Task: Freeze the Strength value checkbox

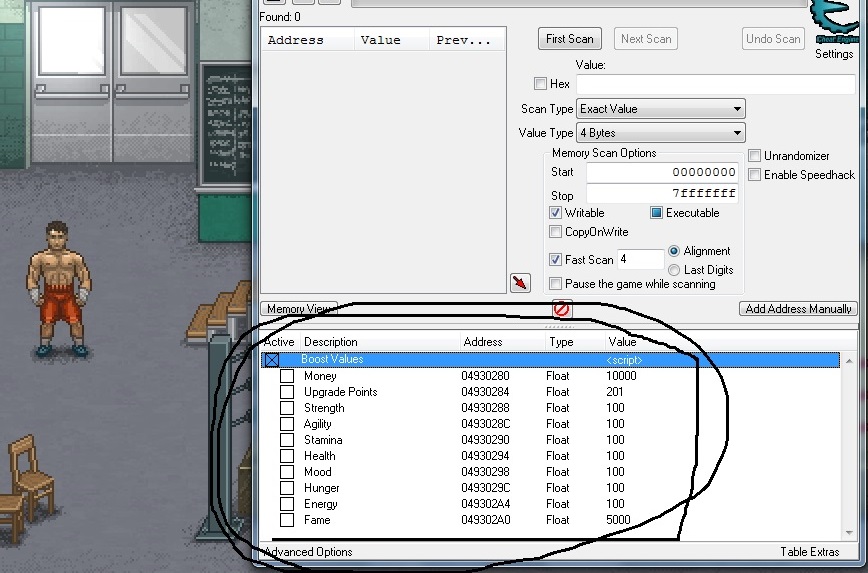Action: pos(287,408)
